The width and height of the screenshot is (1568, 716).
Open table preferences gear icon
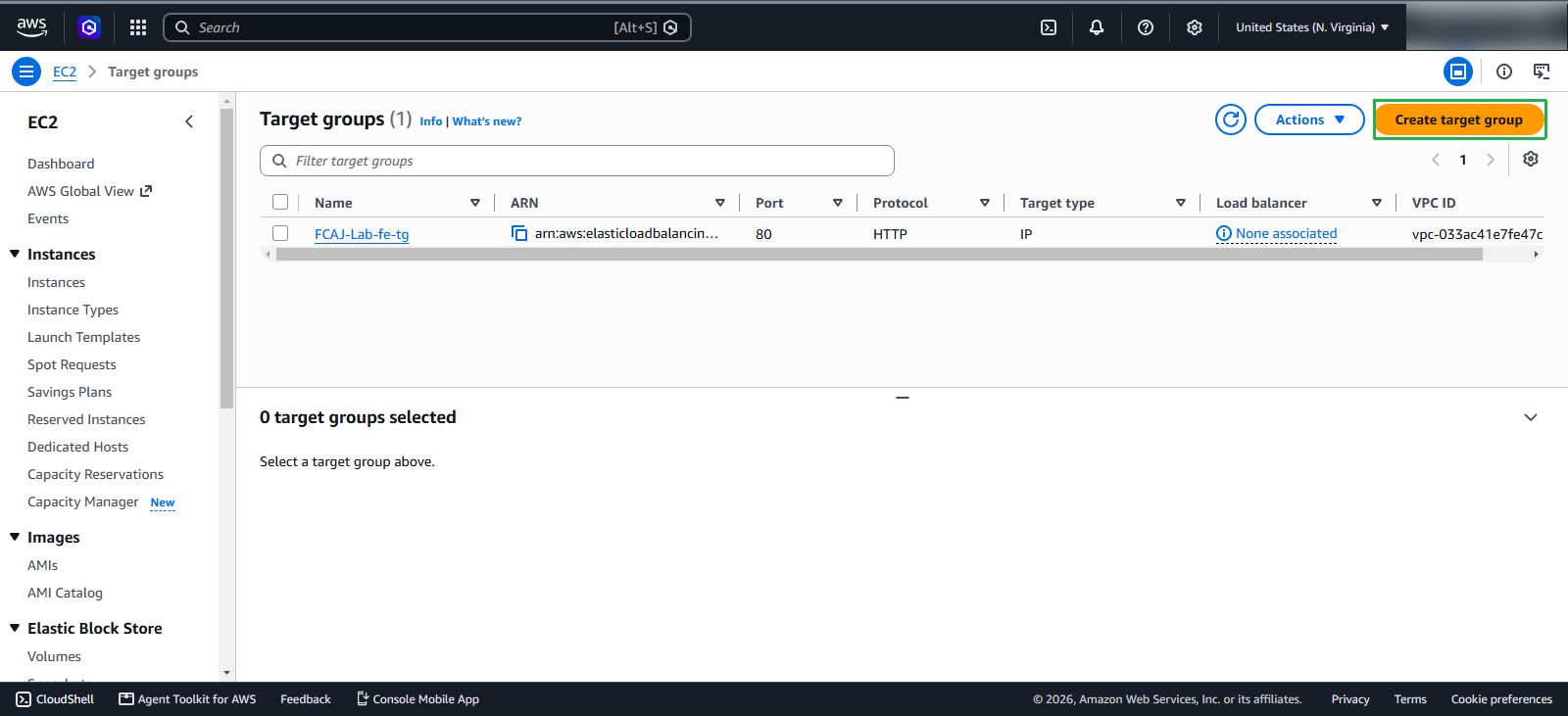pos(1531,159)
